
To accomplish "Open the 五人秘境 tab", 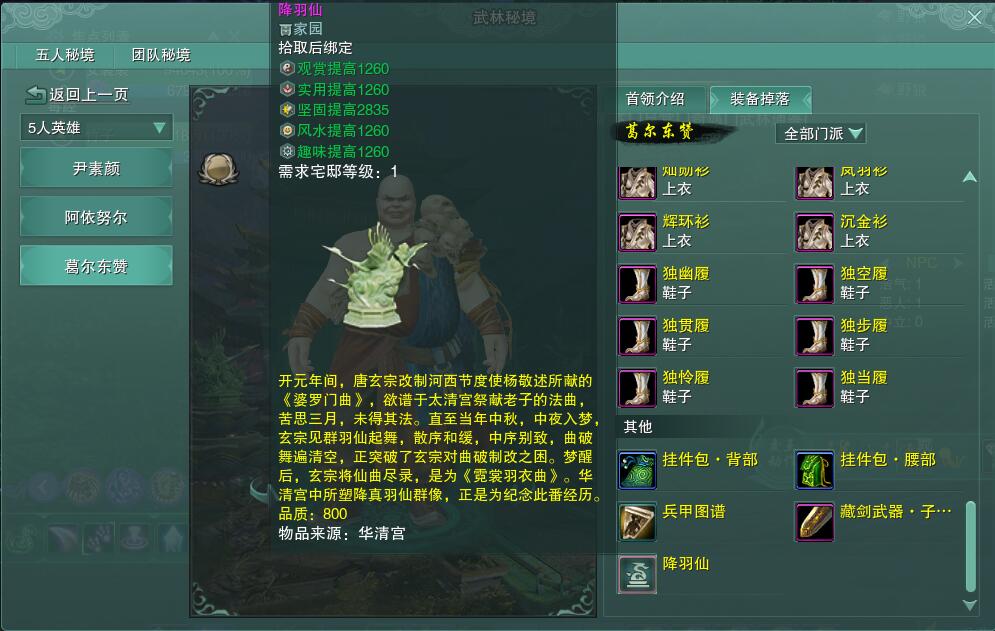I will [65, 55].
